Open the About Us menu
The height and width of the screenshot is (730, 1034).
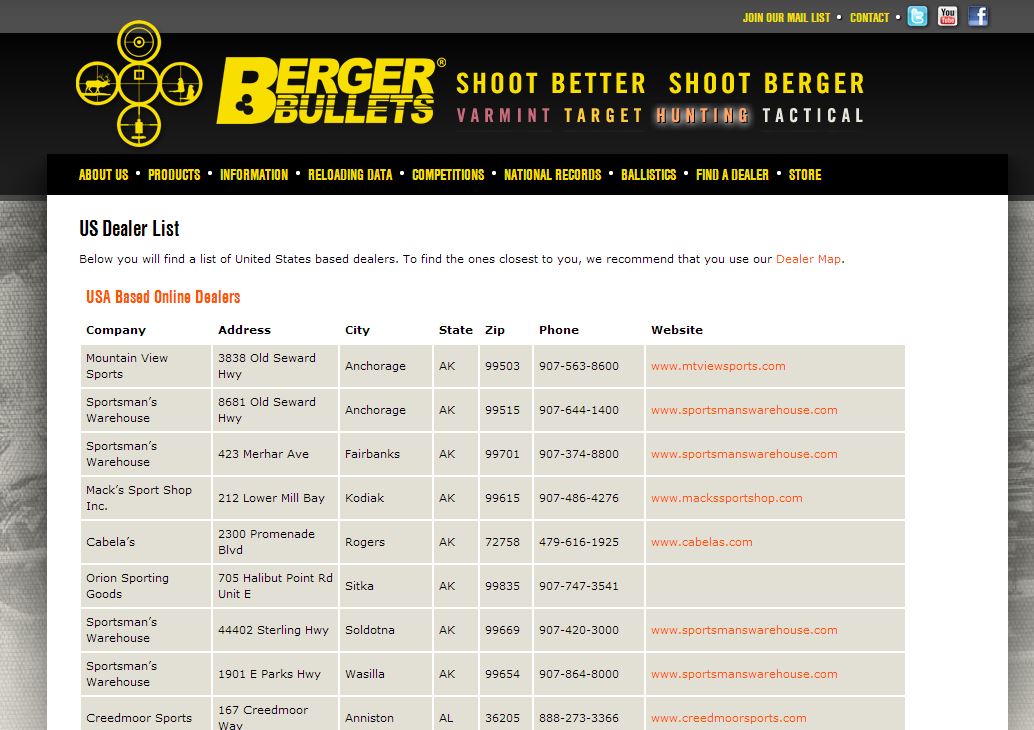coord(104,175)
